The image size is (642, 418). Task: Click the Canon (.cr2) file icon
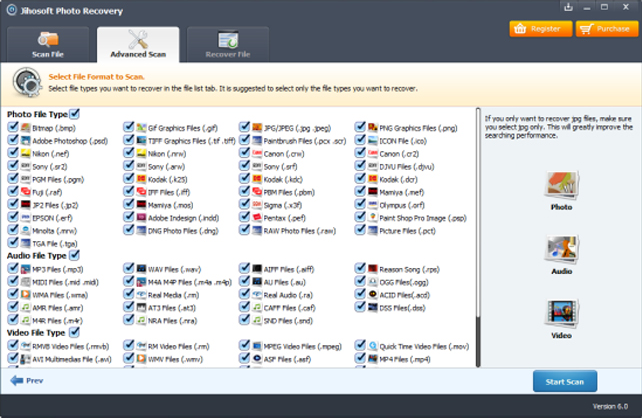tap(373, 154)
